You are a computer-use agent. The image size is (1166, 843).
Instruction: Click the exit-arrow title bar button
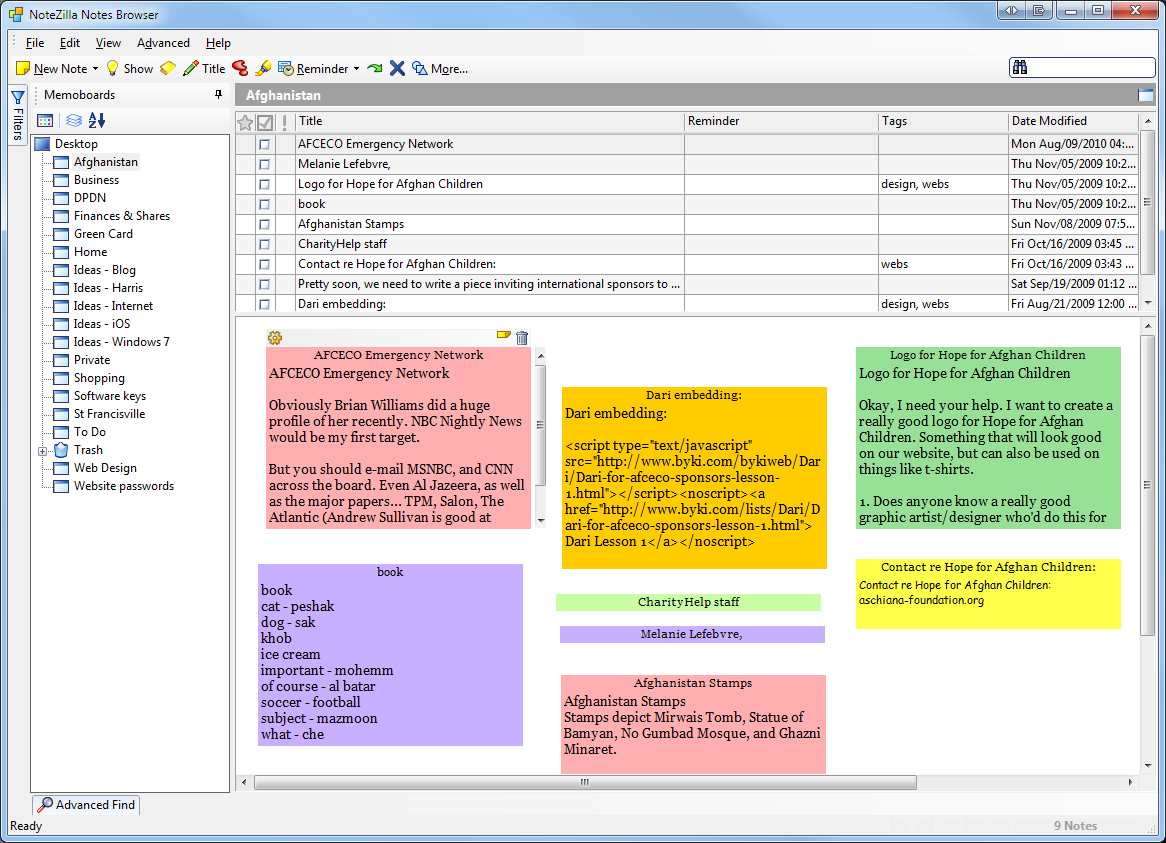[1039, 10]
